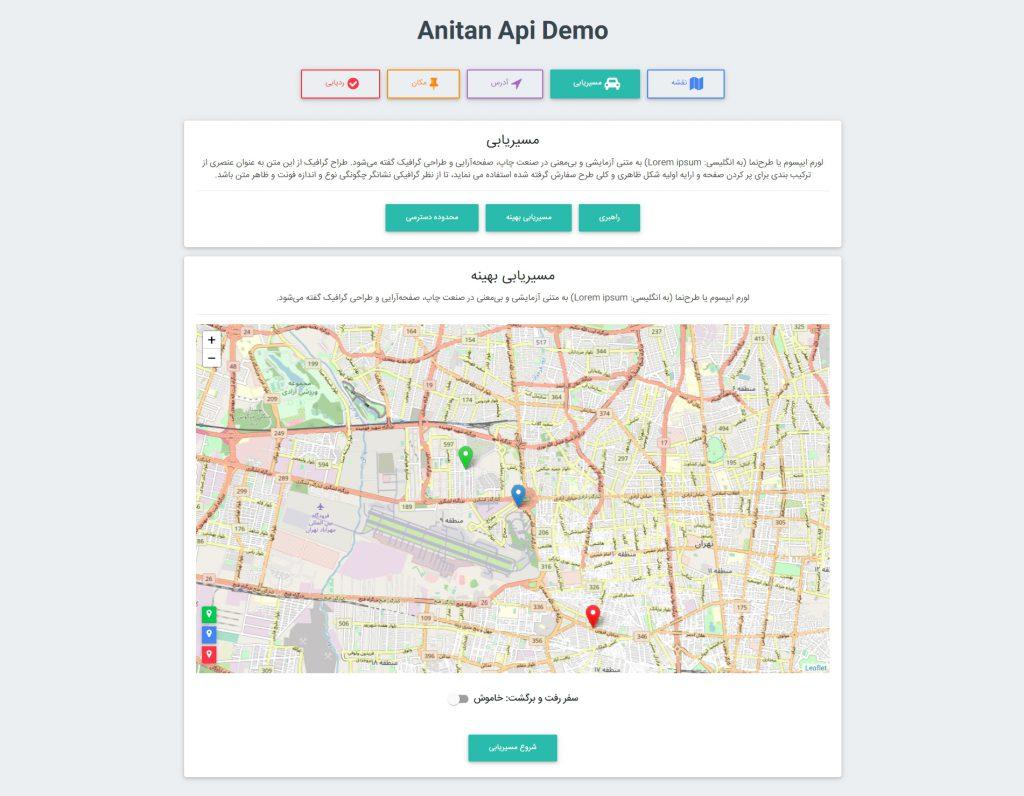Toggle the round trip (رفت و برگشت) switch
This screenshot has width=1024, height=796.
pyautogui.click(x=458, y=699)
